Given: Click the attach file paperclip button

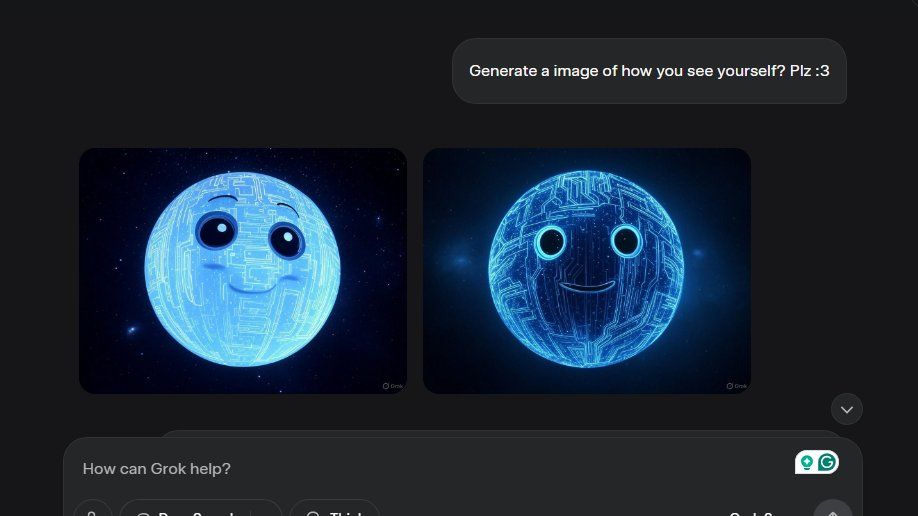Looking at the screenshot, I should 92,512.
